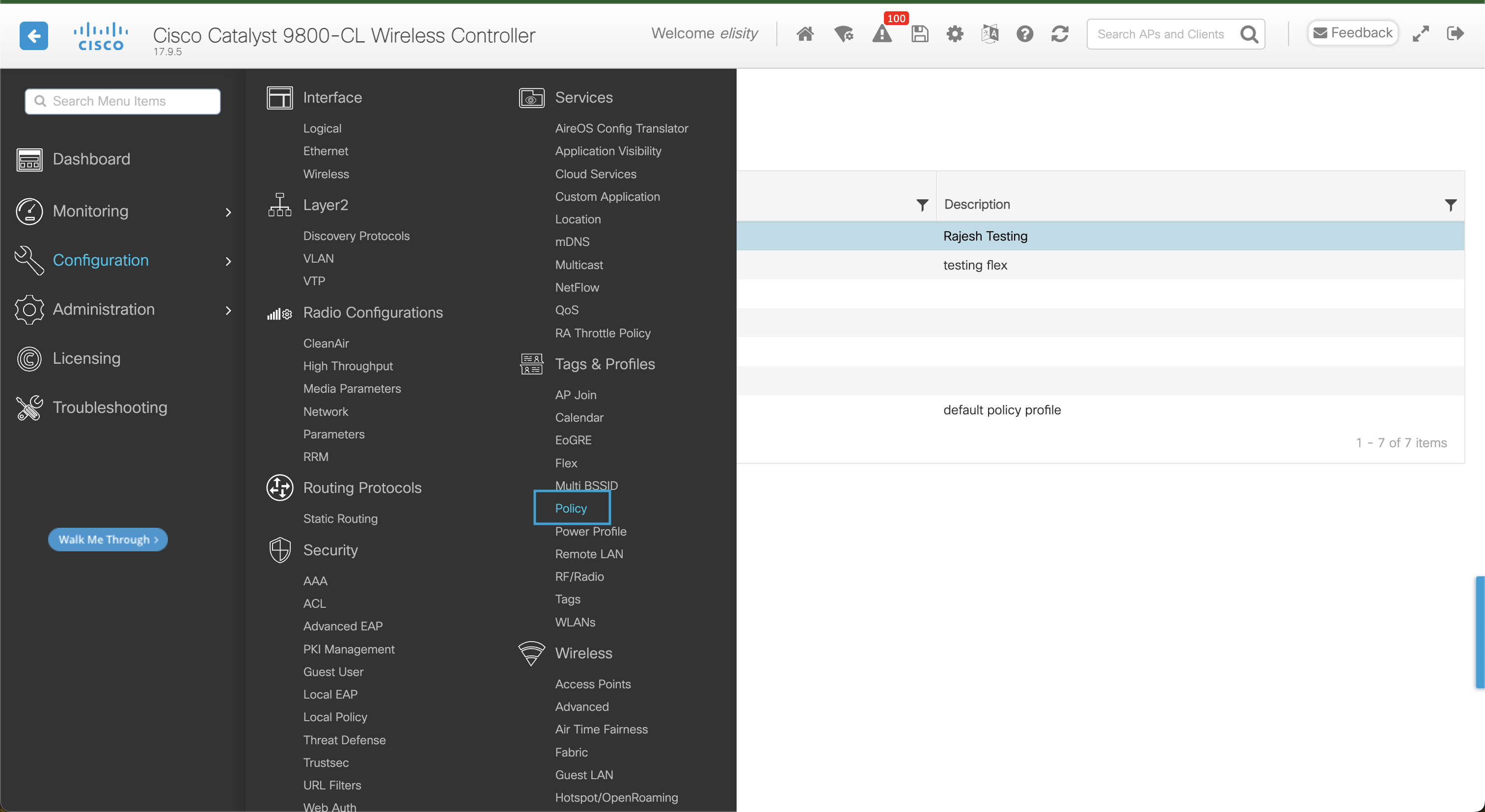Click the Walk Me Through button
Viewport: 1485px width, 812px height.
point(108,540)
